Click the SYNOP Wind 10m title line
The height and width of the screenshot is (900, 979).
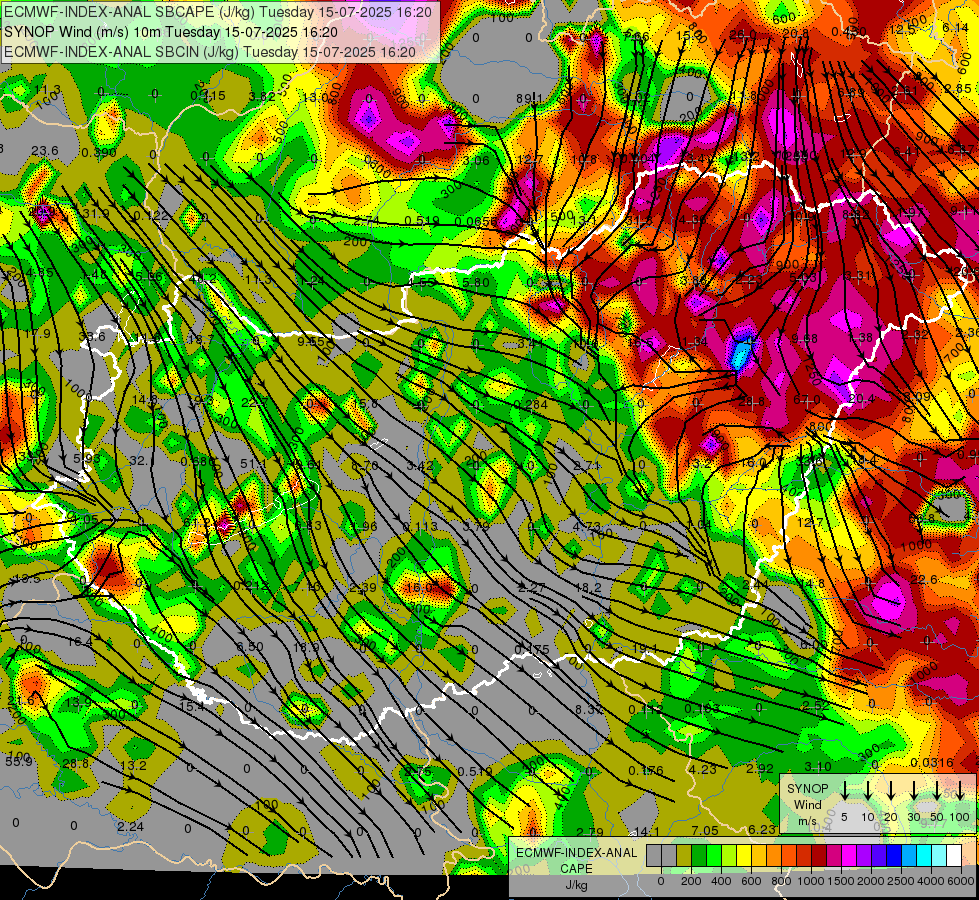171,32
